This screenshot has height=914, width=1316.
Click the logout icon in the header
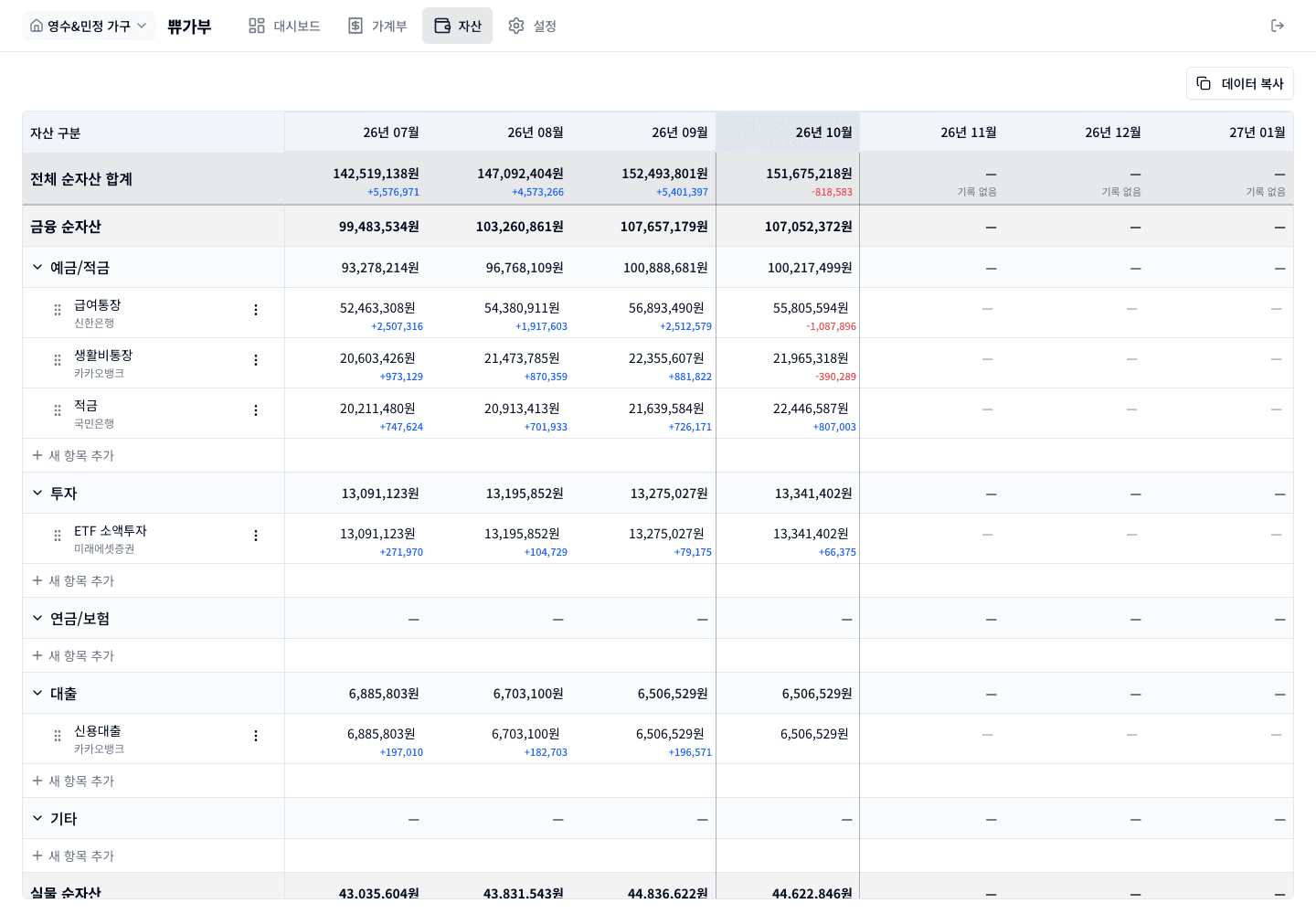[1278, 26]
